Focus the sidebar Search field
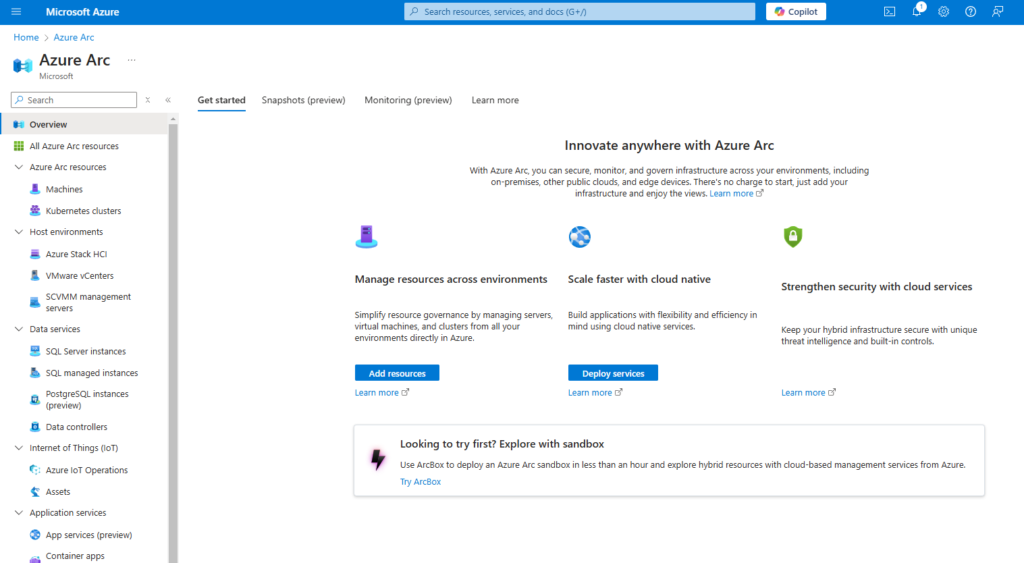 (x=74, y=100)
